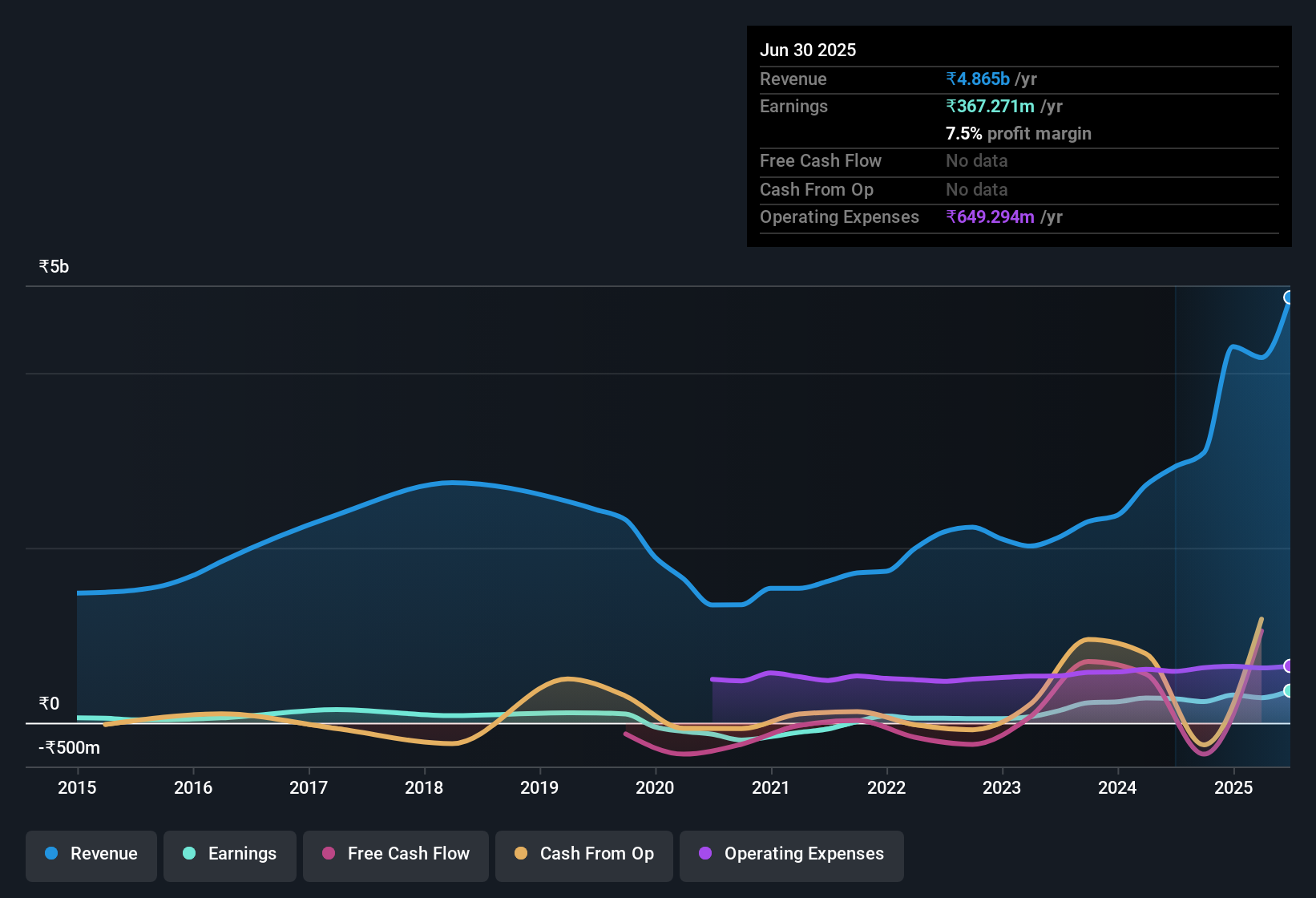Select the purple Operating Expenses endpoint marker
The image size is (1316, 898).
coord(1289,665)
